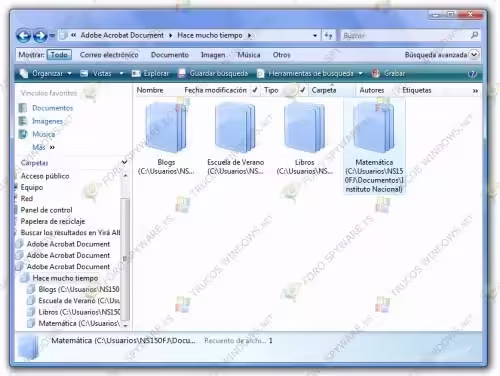Sort by the Nombre column

click(150, 90)
